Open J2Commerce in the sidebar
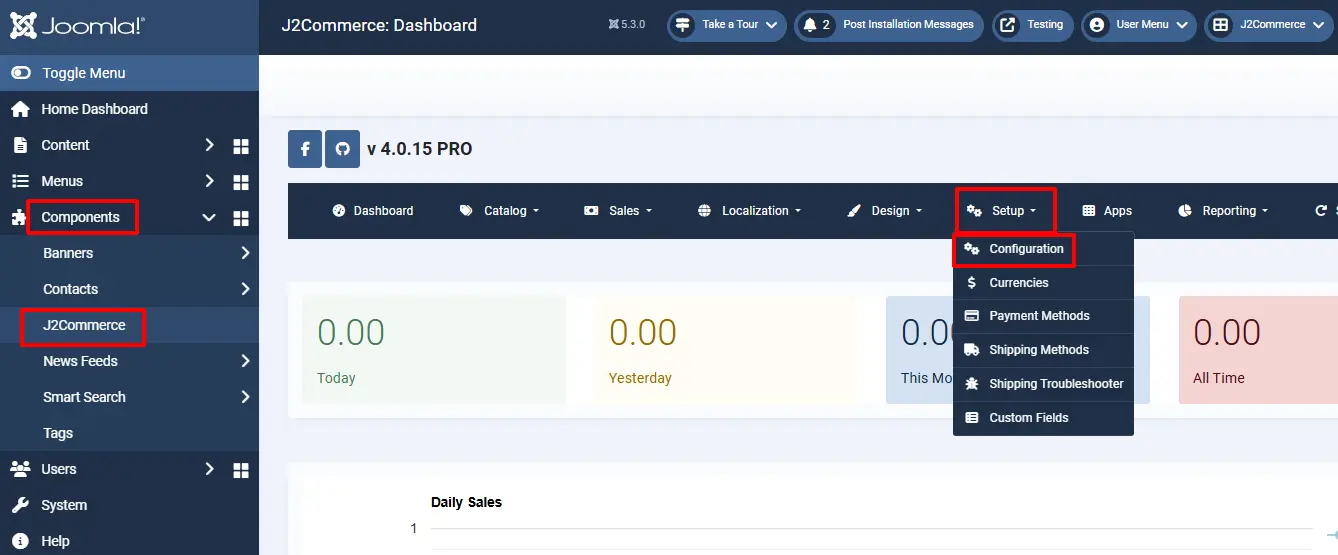 point(84,325)
